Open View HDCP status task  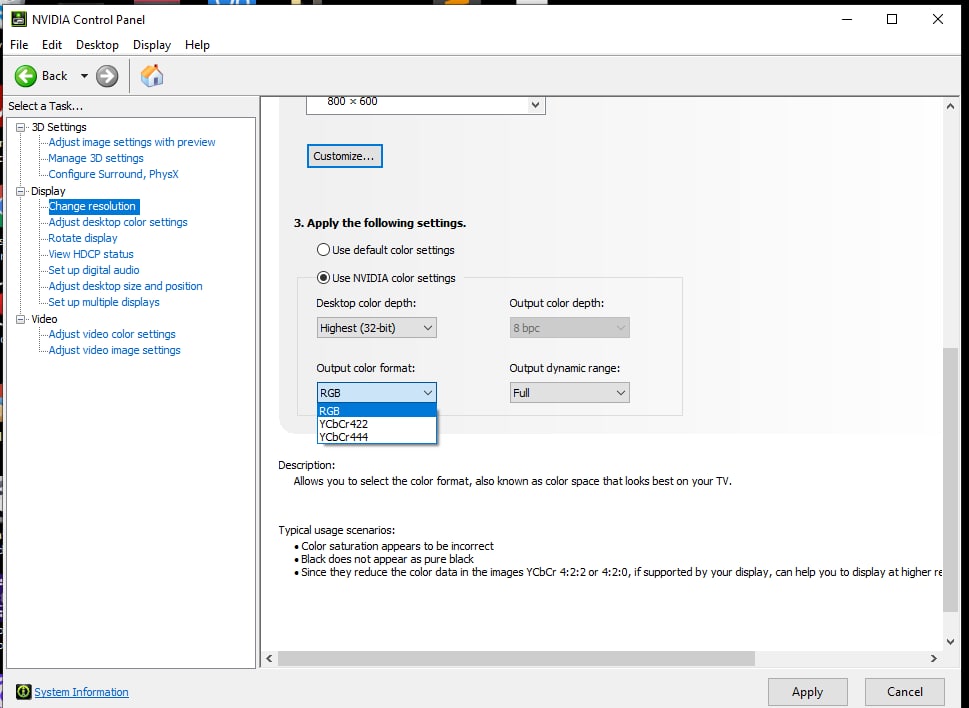91,254
